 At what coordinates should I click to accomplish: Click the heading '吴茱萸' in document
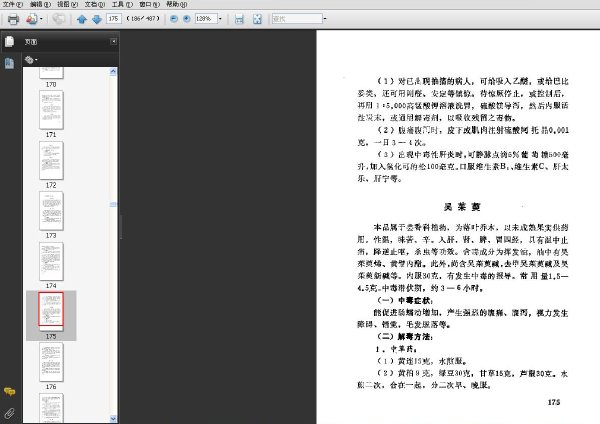click(x=462, y=207)
